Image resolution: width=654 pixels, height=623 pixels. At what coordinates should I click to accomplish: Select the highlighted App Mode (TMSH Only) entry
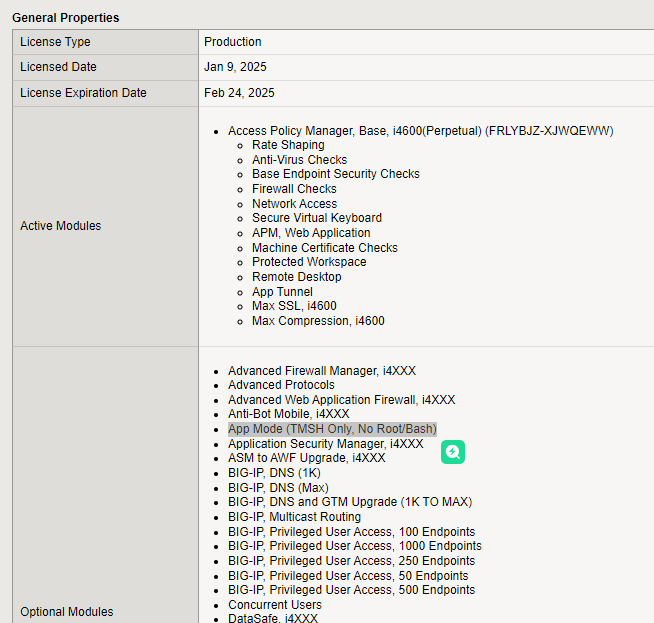[332, 429]
